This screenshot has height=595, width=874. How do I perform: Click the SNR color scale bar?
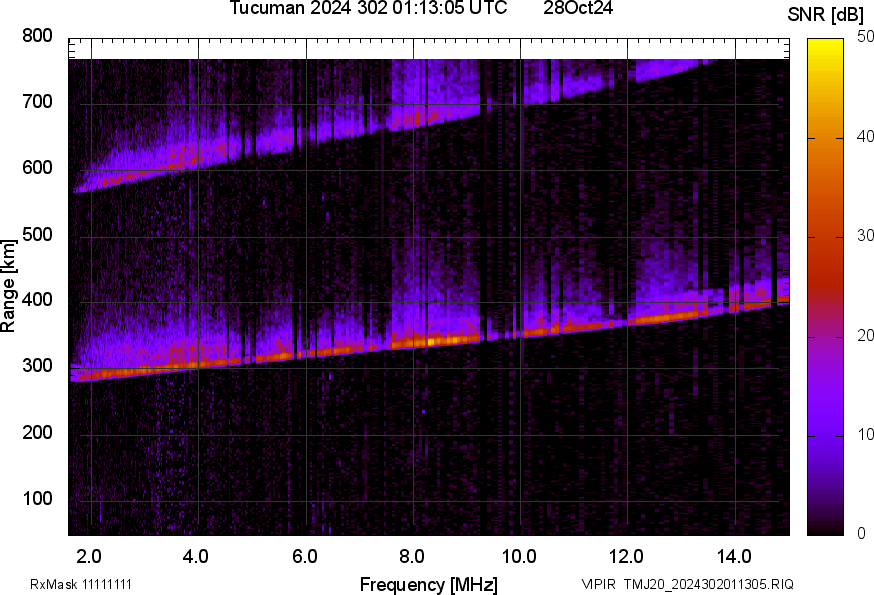click(826, 287)
